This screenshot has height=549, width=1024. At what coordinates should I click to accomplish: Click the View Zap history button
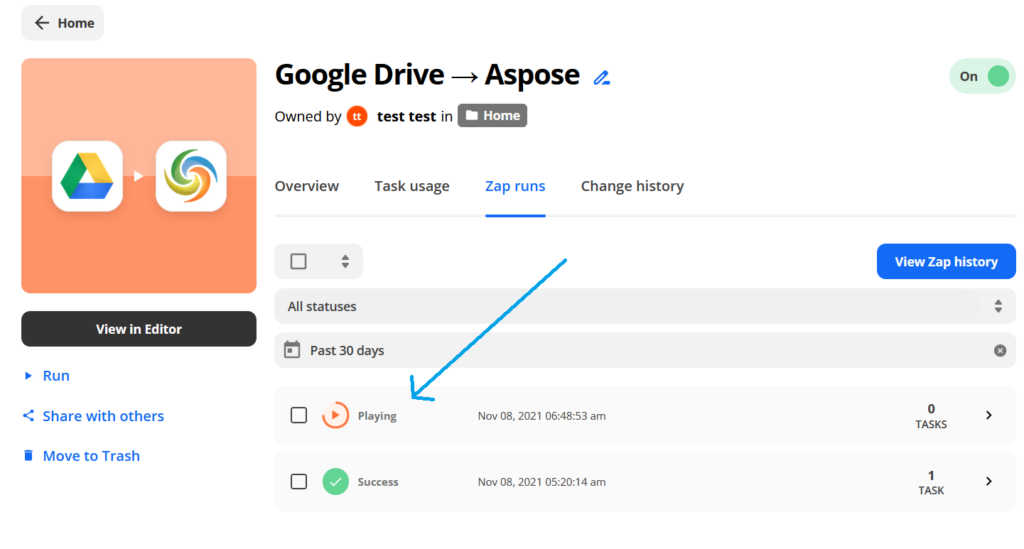(x=945, y=262)
